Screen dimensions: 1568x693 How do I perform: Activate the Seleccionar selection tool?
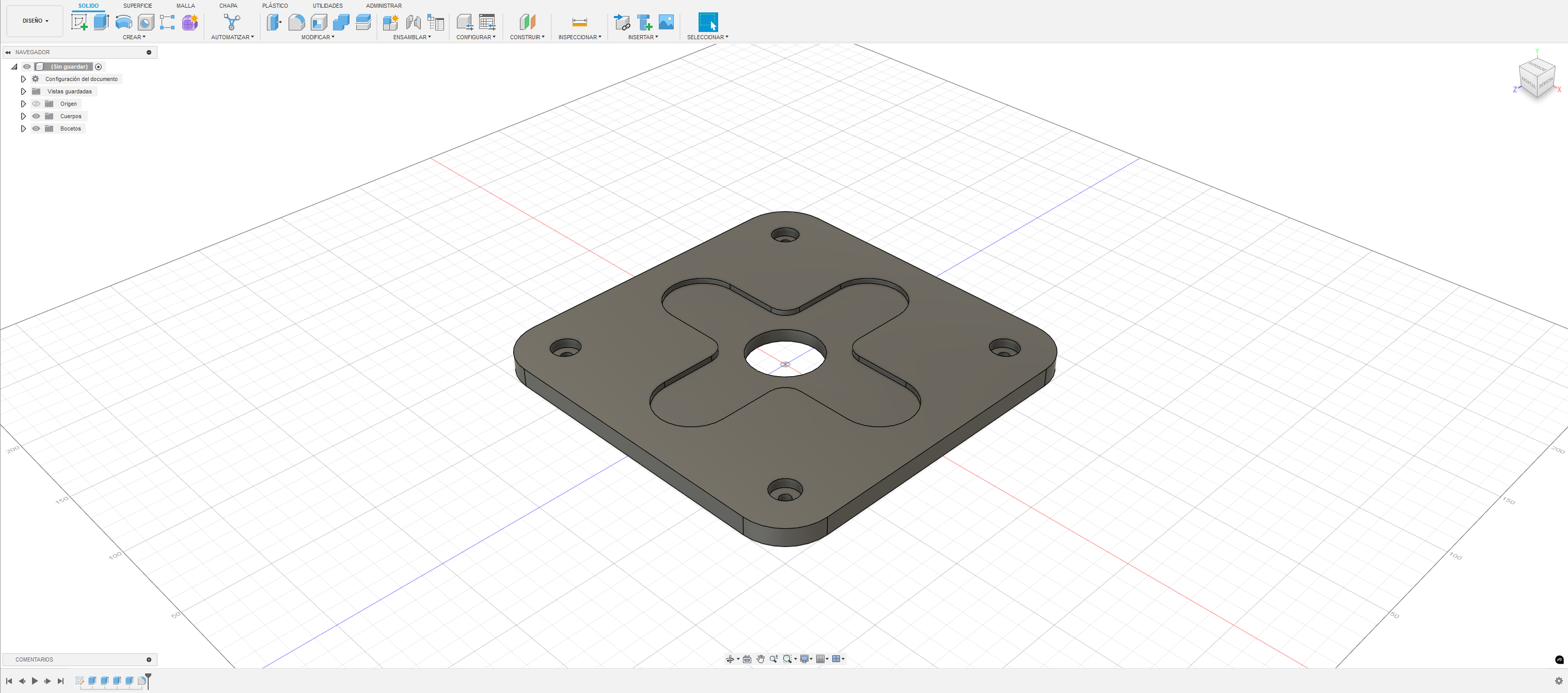point(708,23)
